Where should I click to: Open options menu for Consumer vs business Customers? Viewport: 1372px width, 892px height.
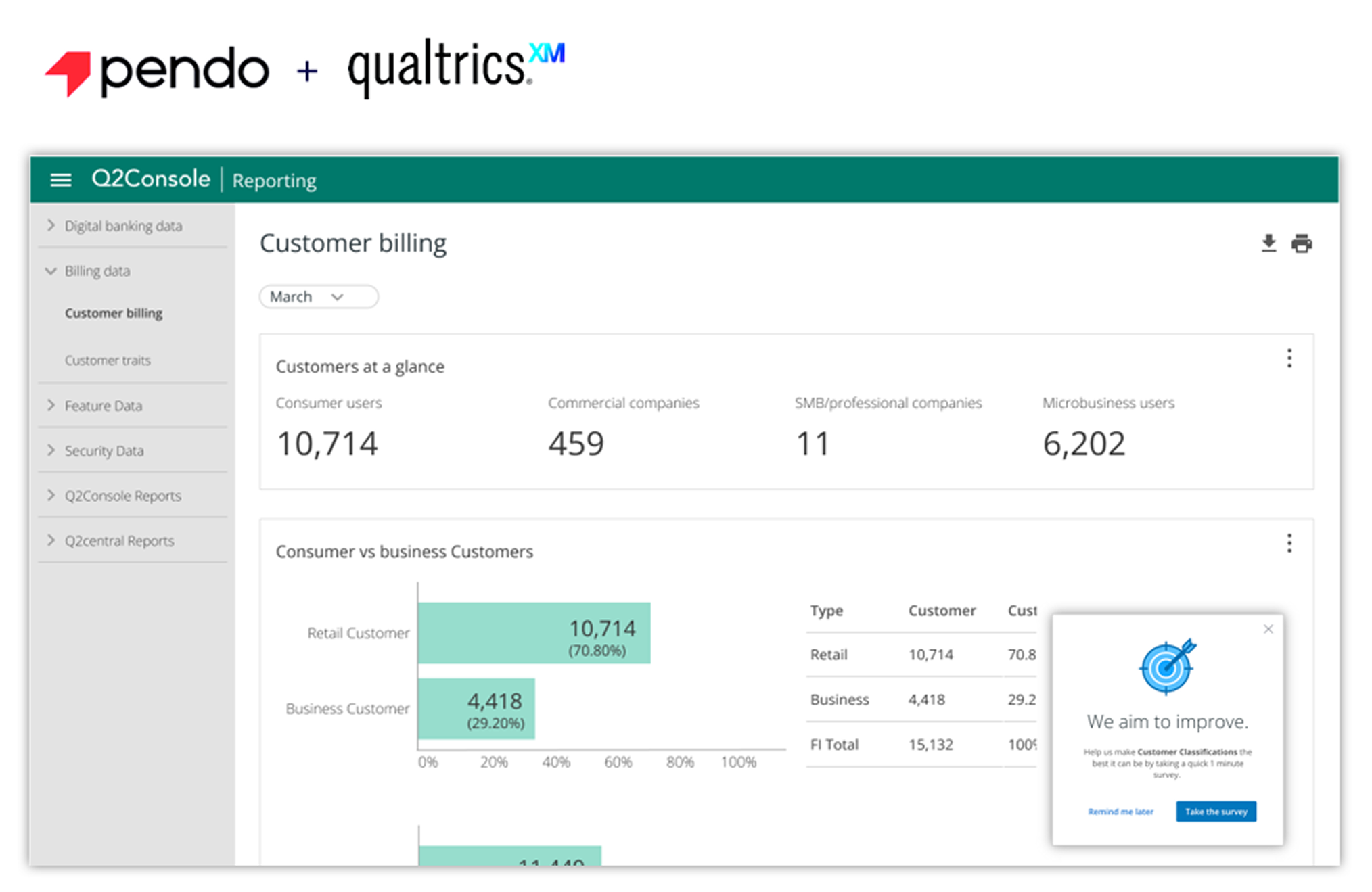coord(1289,543)
